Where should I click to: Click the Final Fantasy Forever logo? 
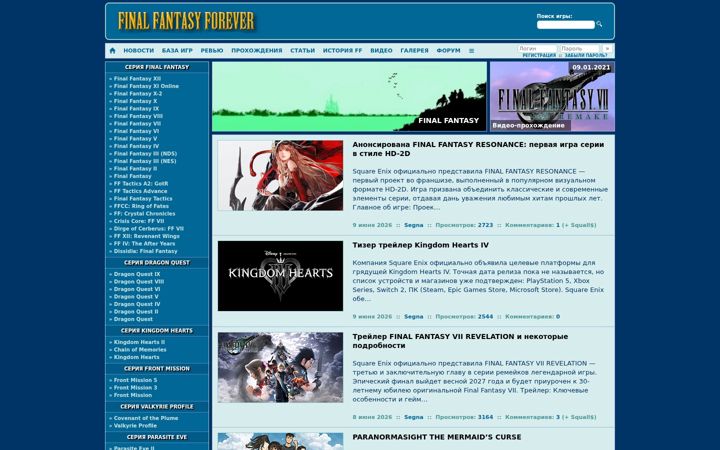point(186,21)
